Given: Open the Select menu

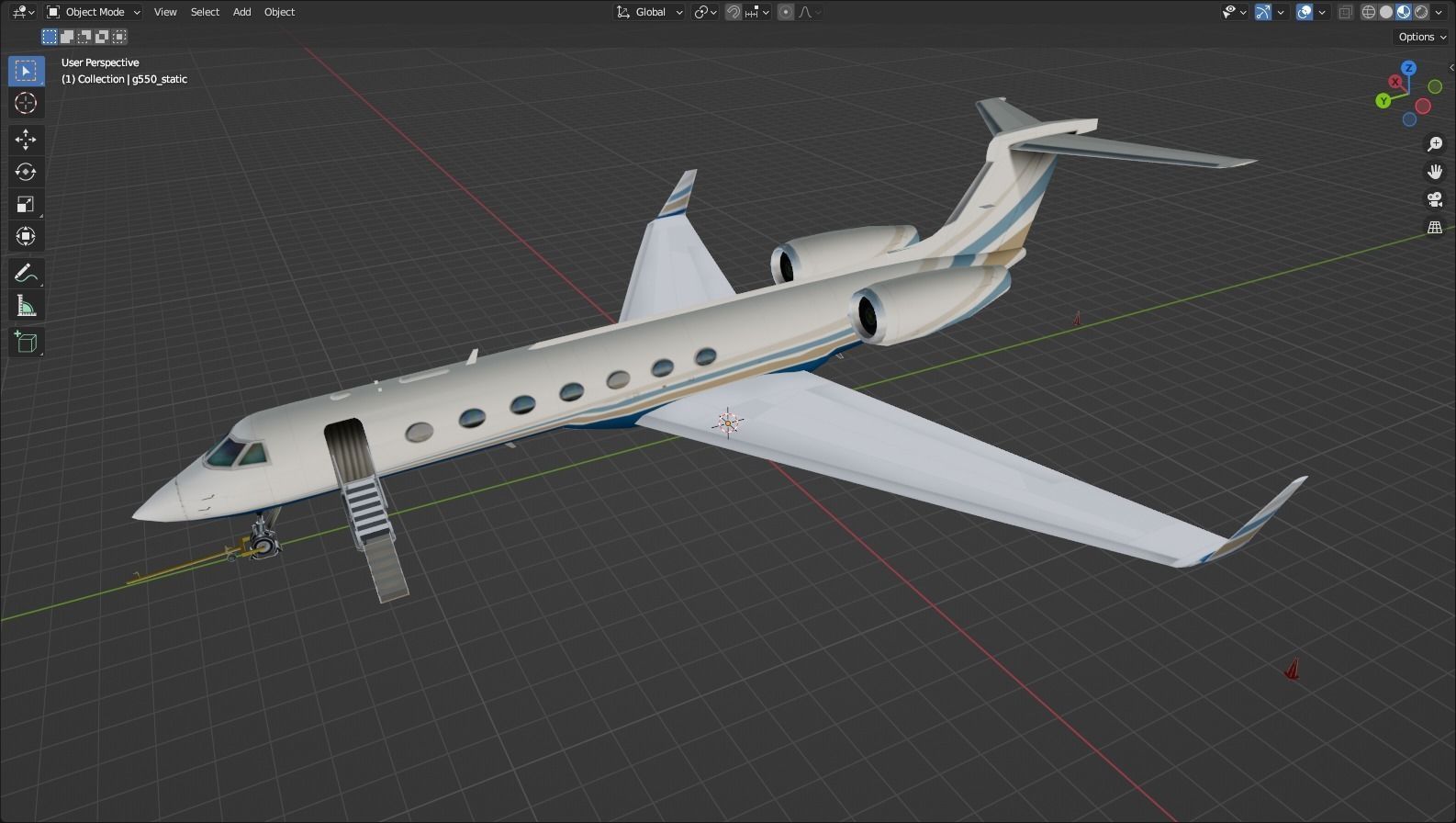Looking at the screenshot, I should point(205,12).
